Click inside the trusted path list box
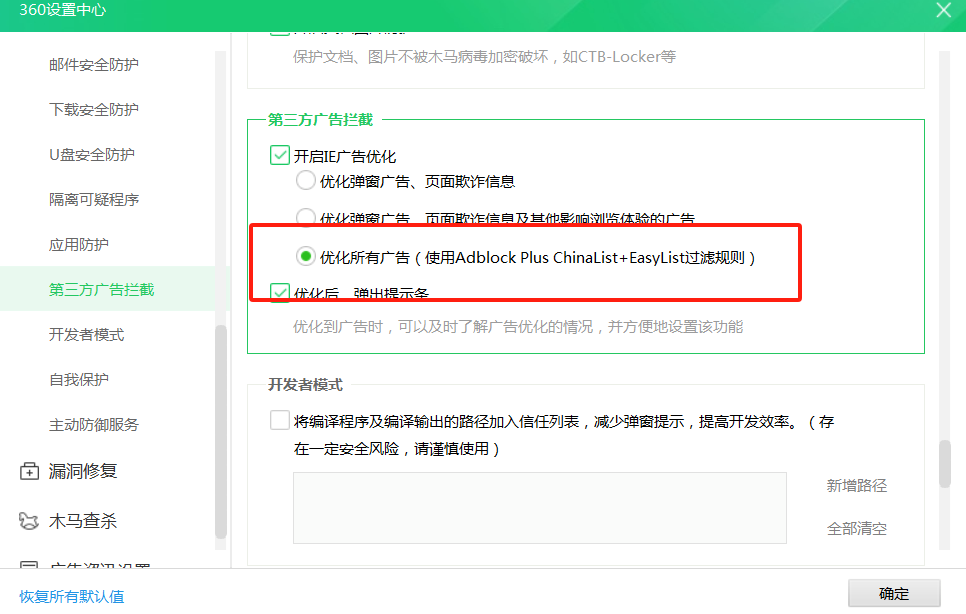This screenshot has width=966, height=614. click(540, 507)
